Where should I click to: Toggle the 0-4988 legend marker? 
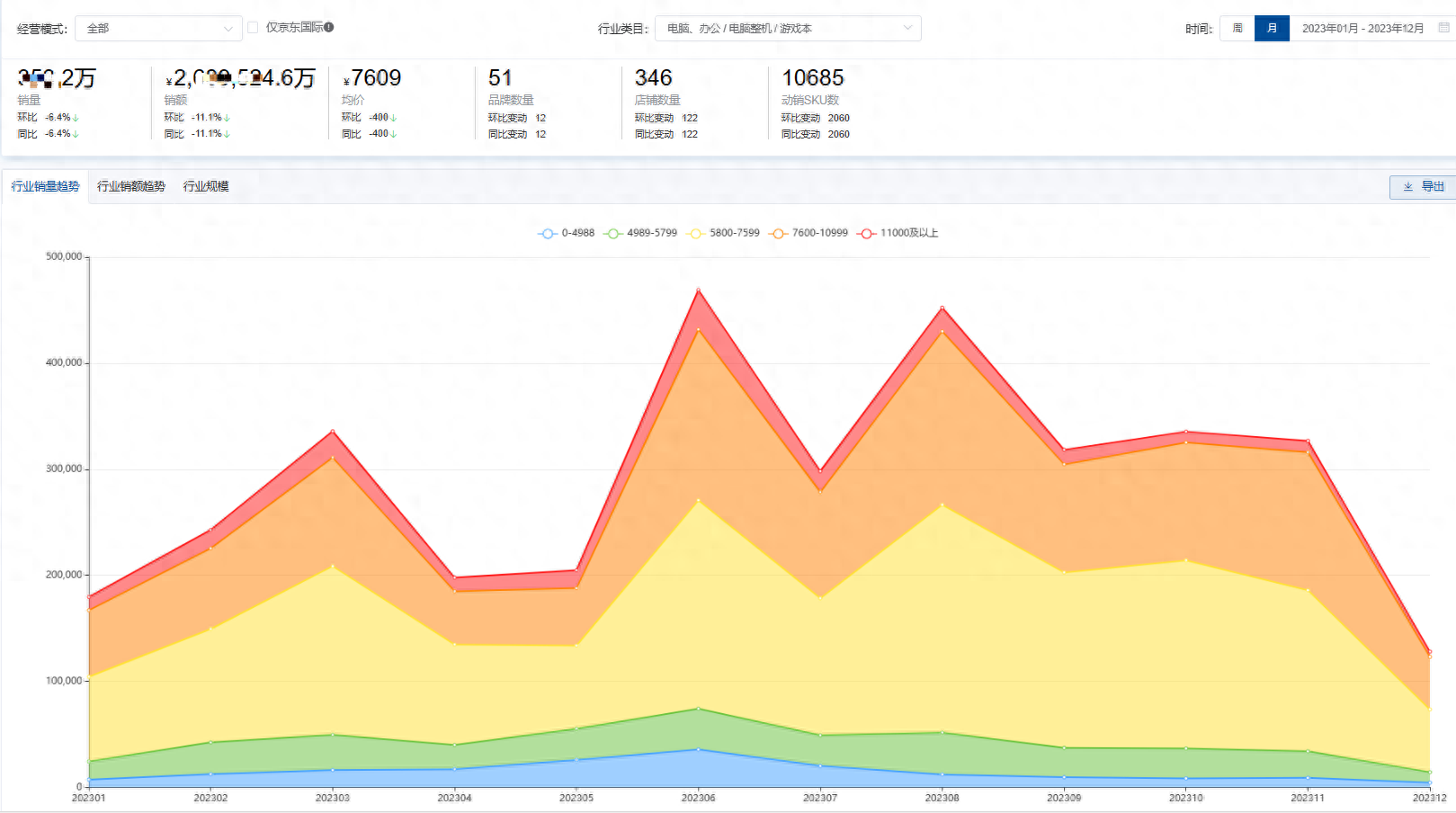coord(547,233)
